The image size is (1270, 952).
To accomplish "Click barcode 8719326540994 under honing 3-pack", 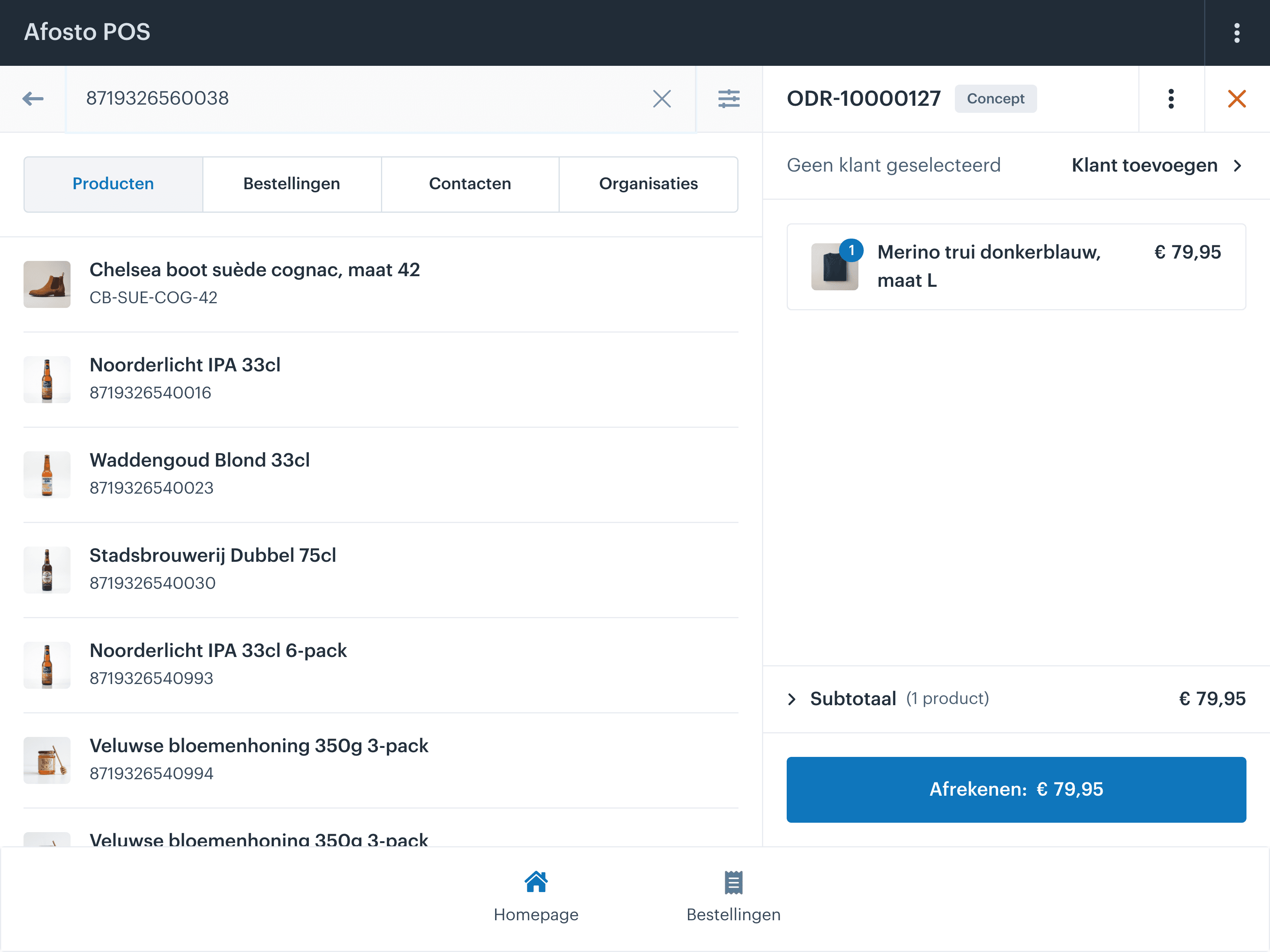I will point(152,773).
